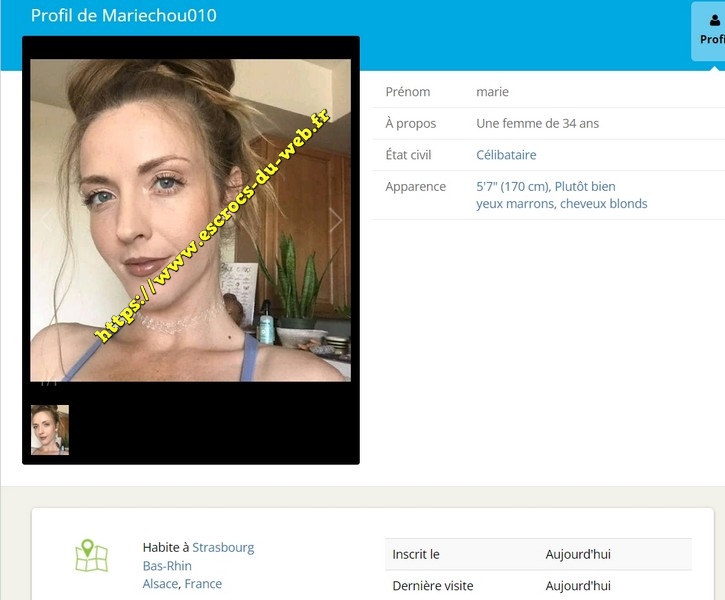Open the "cheveux blonds" link
This screenshot has height=600, width=725.
(604, 204)
